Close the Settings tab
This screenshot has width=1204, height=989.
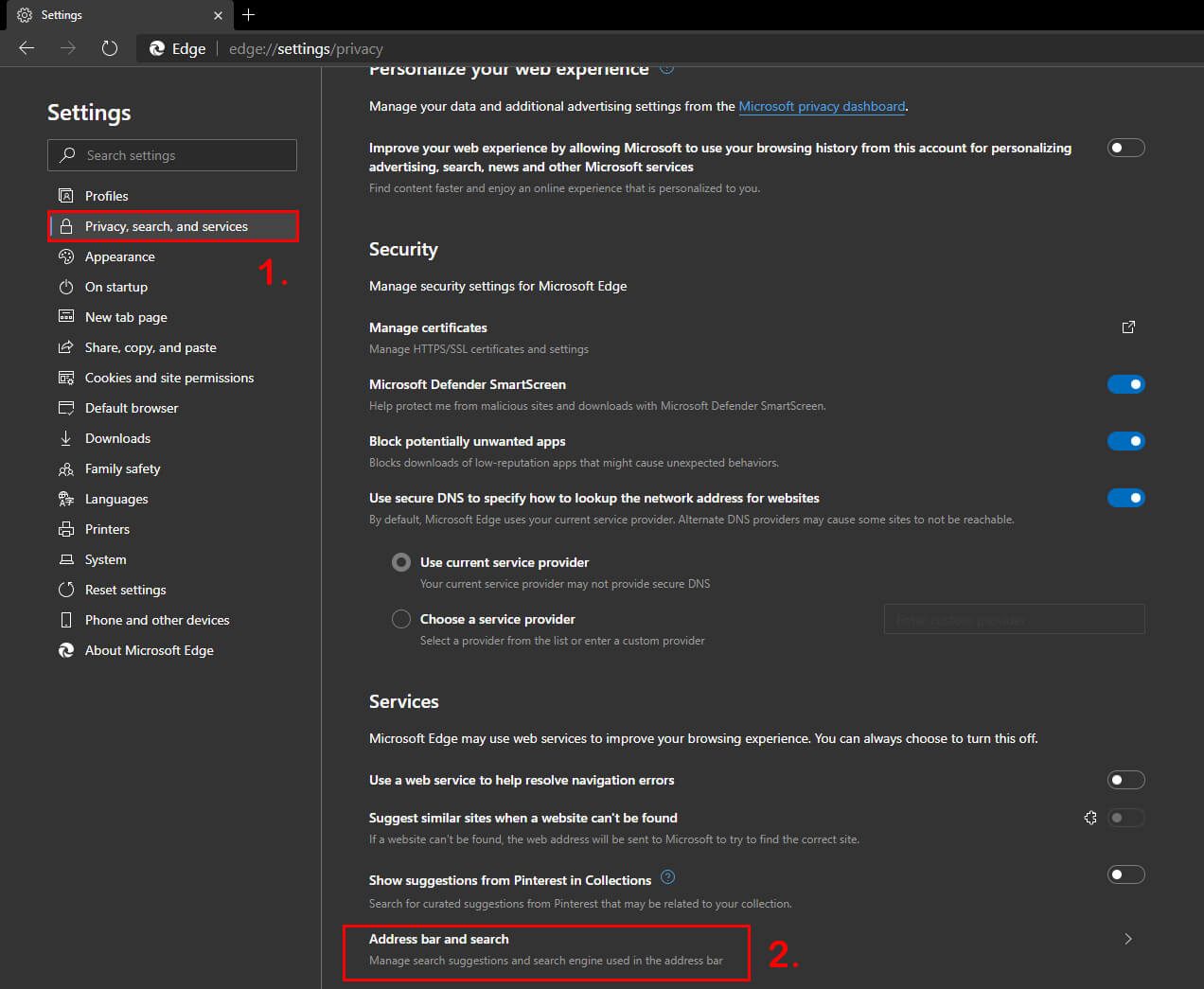218,15
